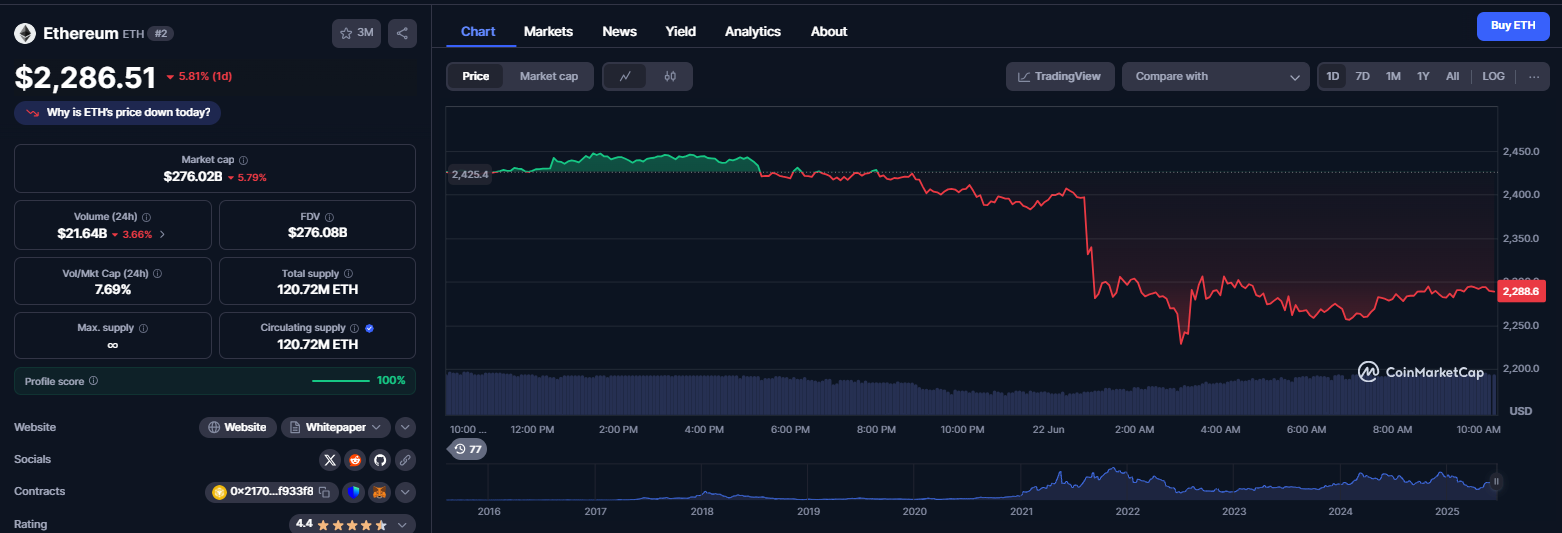1562x533 pixels.
Task: Expand the Whitepaper dropdown
Action: point(335,427)
